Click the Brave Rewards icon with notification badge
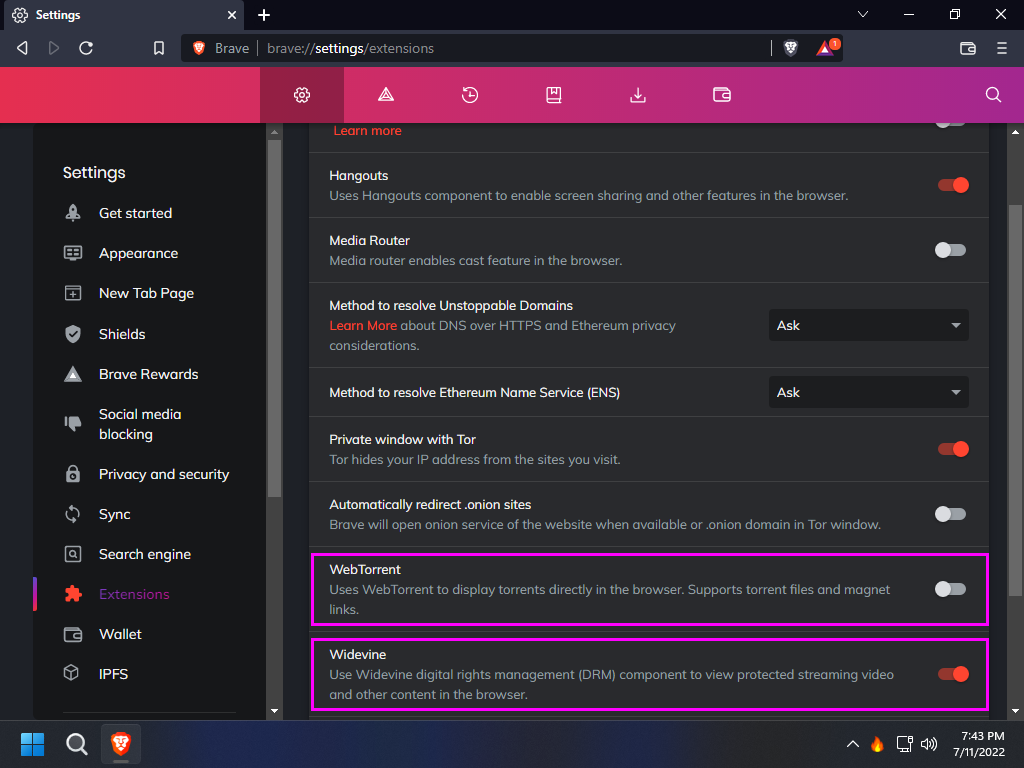Viewport: 1024px width, 768px height. click(827, 48)
